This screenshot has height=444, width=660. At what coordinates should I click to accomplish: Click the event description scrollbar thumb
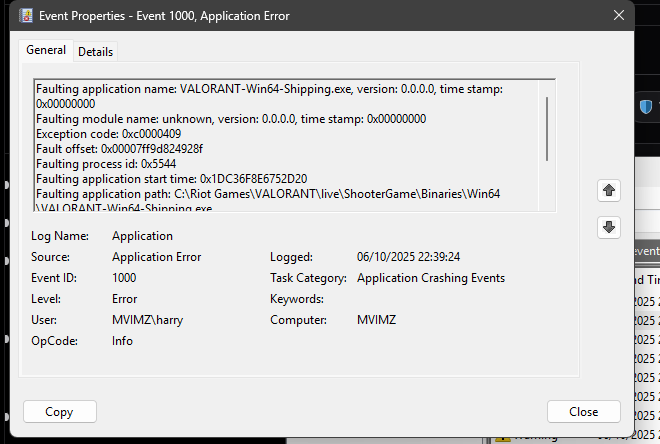click(x=547, y=129)
